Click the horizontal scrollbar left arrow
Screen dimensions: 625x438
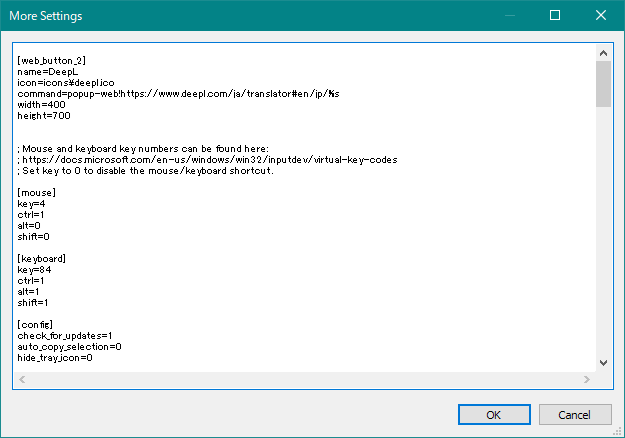(22, 379)
